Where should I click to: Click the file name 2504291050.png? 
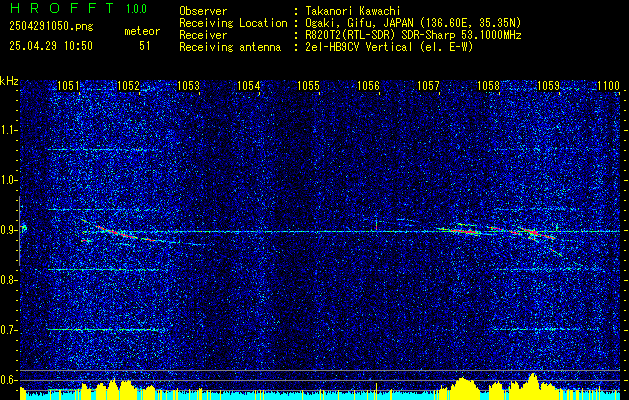coord(51,27)
